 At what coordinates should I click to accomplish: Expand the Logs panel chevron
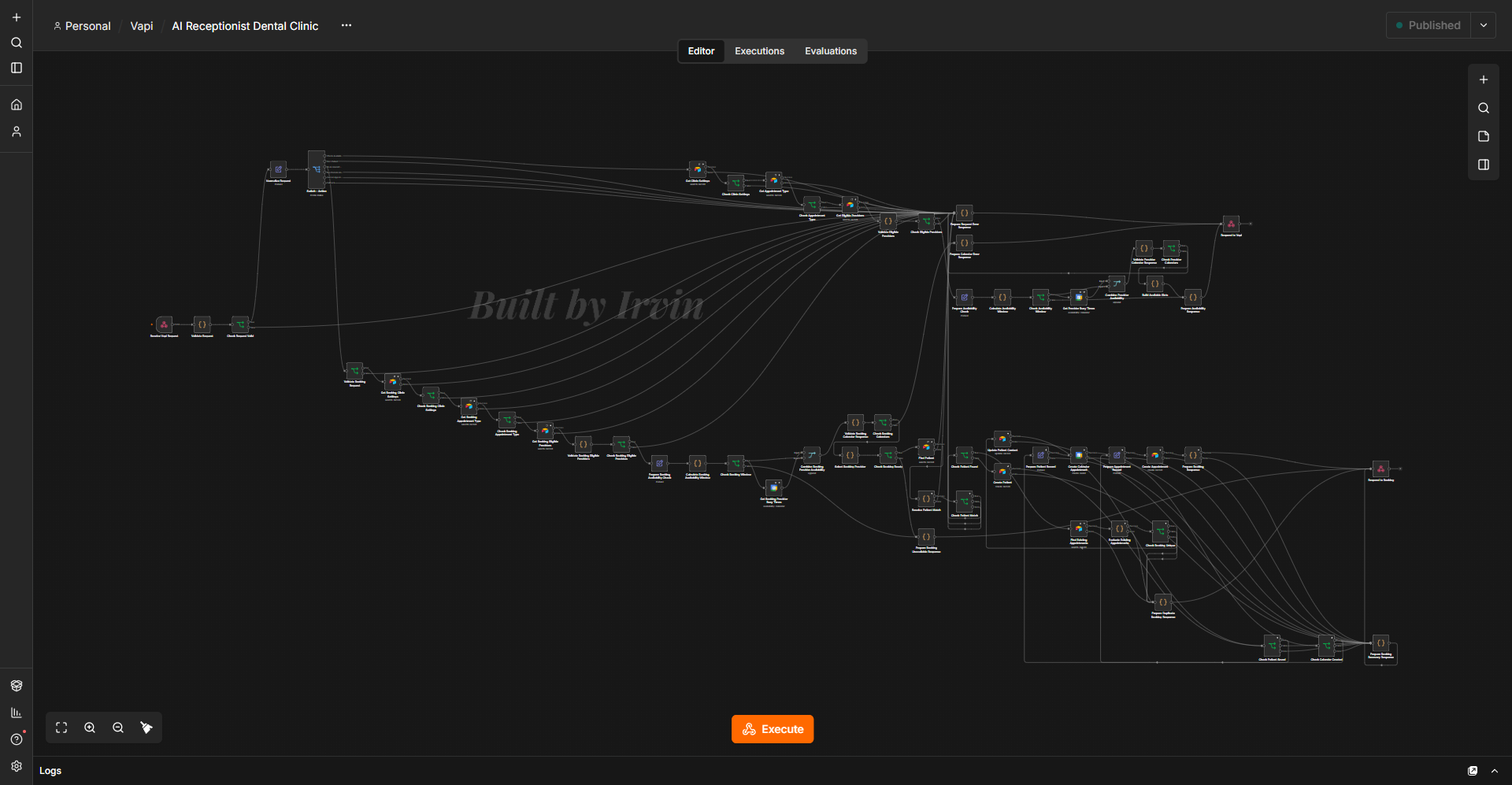point(1495,771)
